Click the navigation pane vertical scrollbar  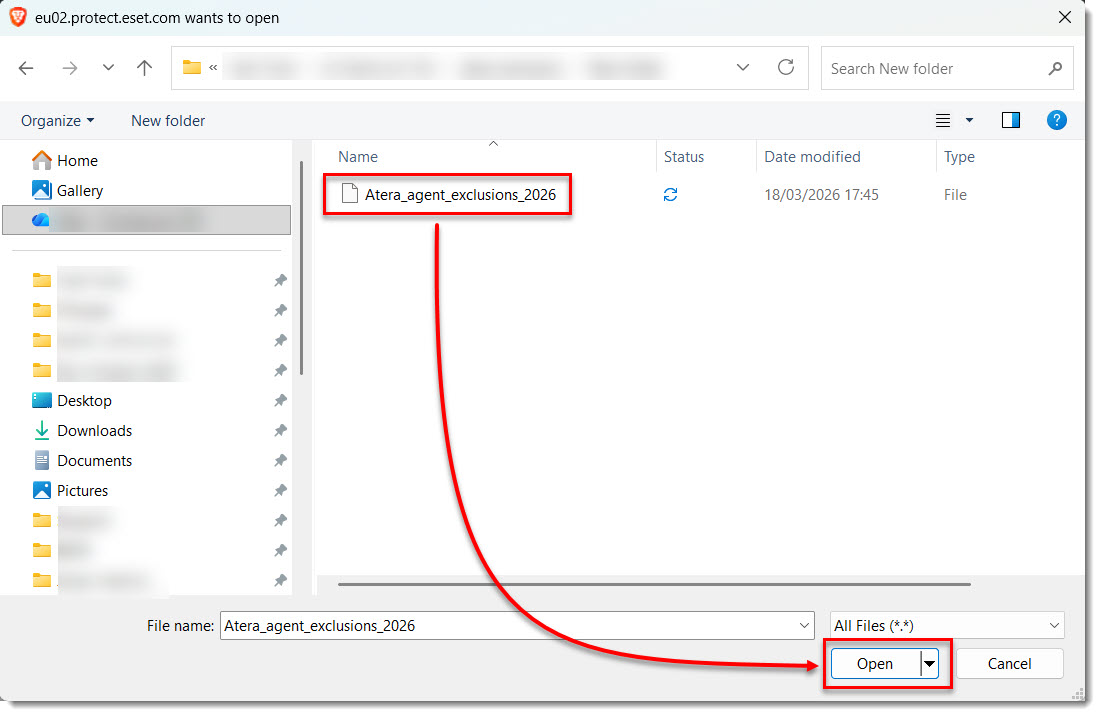pos(302,268)
